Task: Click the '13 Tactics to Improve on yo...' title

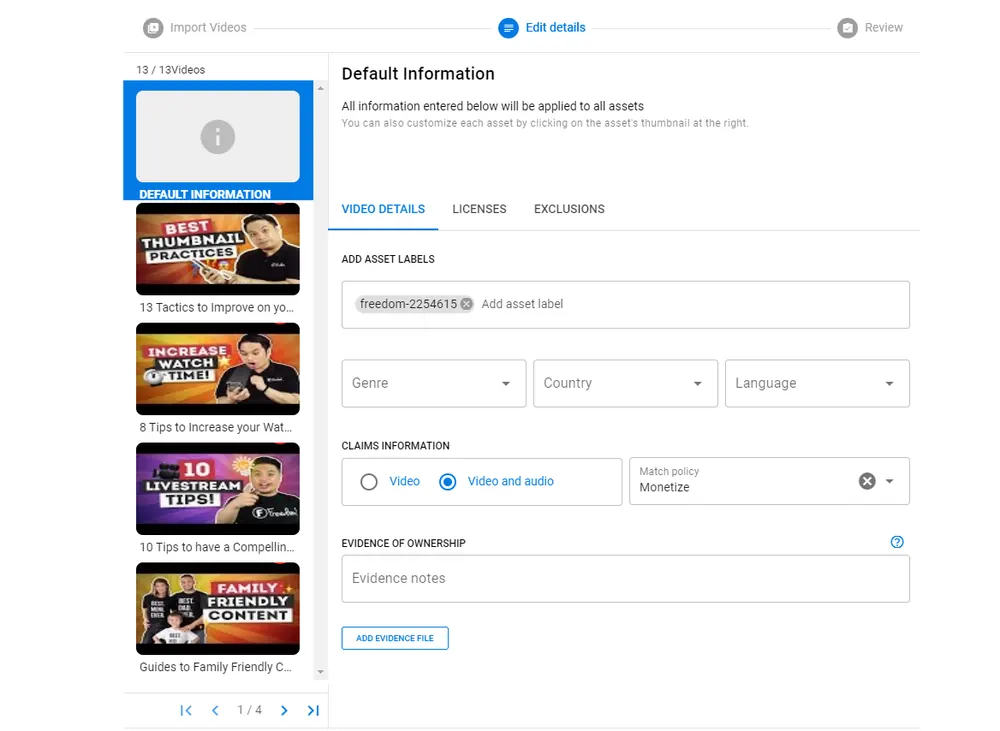Action: [217, 307]
